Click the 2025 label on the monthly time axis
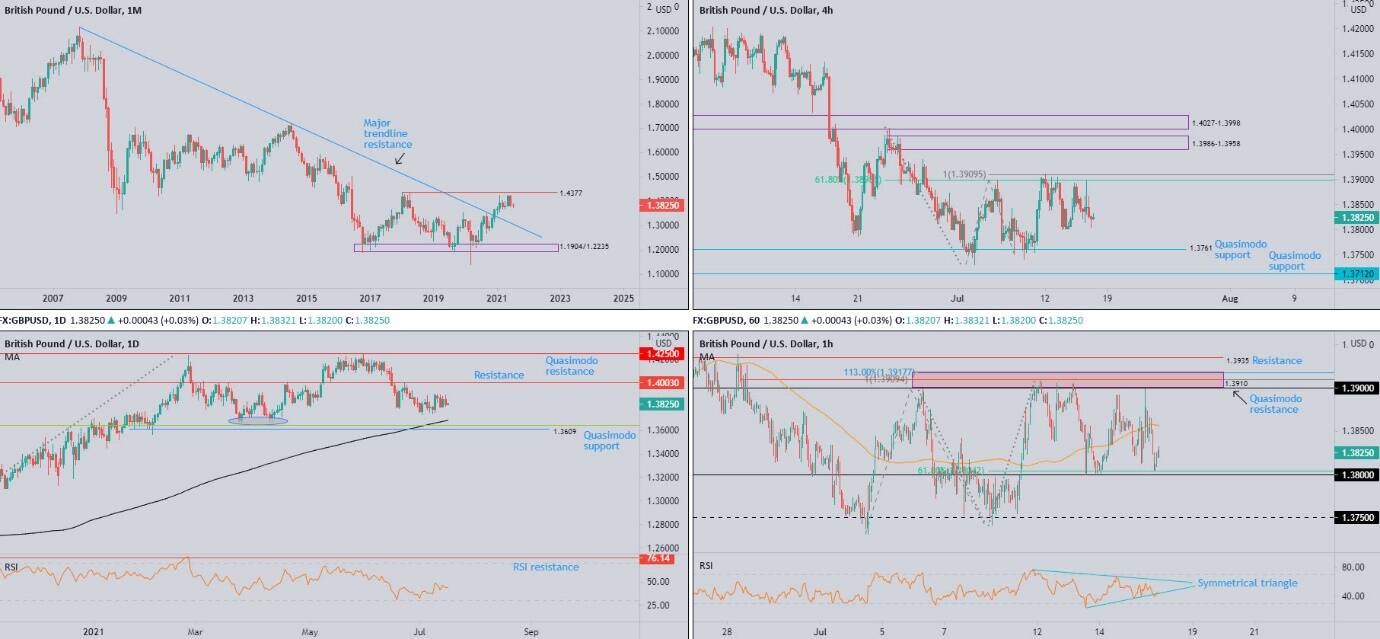Screen dimensions: 1380x639 (x=624, y=298)
